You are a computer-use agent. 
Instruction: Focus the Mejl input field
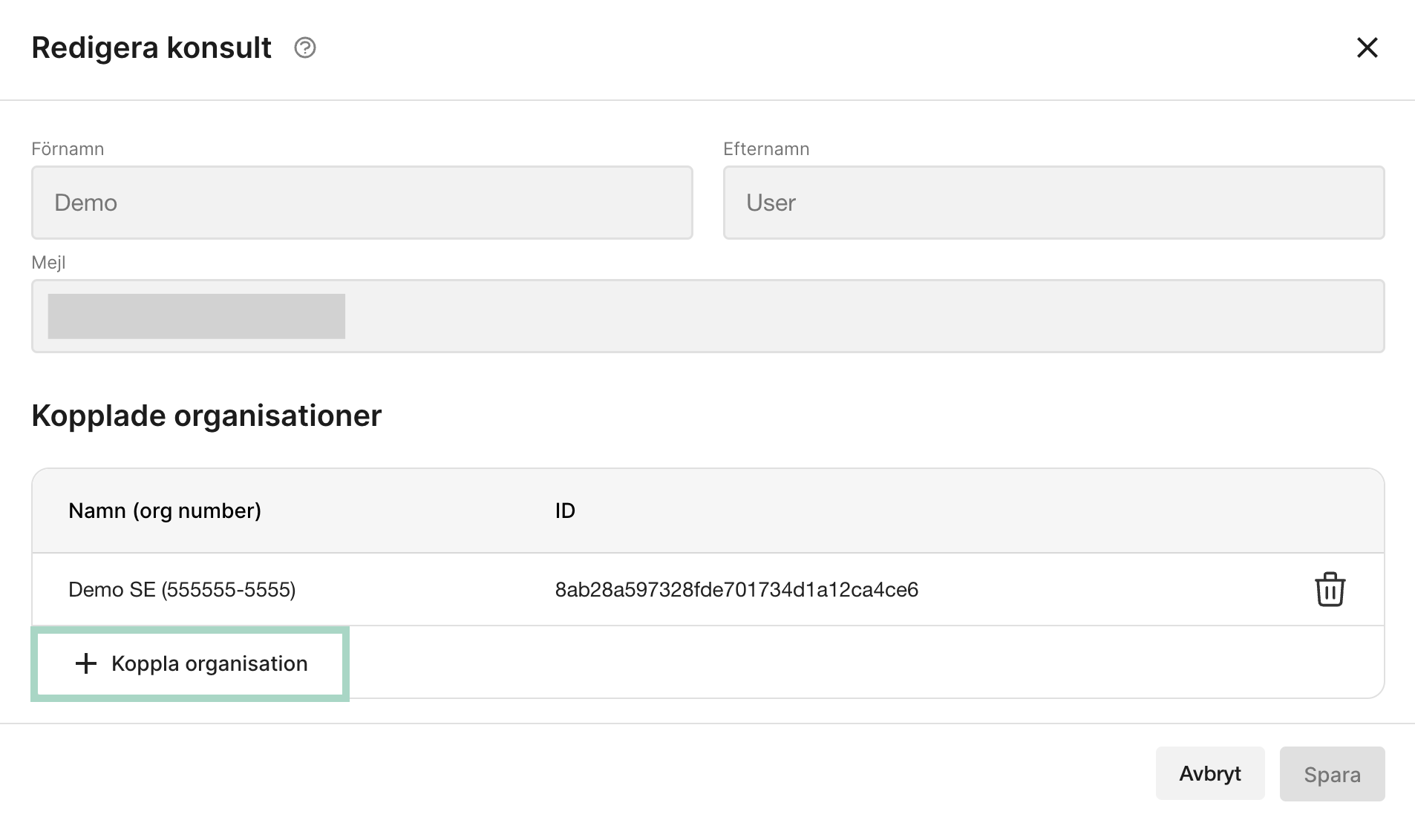(707, 316)
